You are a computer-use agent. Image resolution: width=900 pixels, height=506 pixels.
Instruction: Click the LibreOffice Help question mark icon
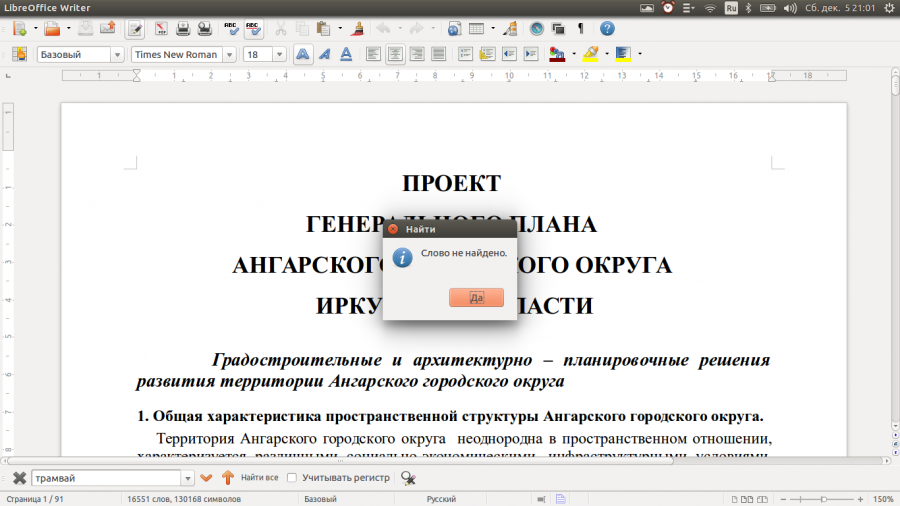pos(607,29)
